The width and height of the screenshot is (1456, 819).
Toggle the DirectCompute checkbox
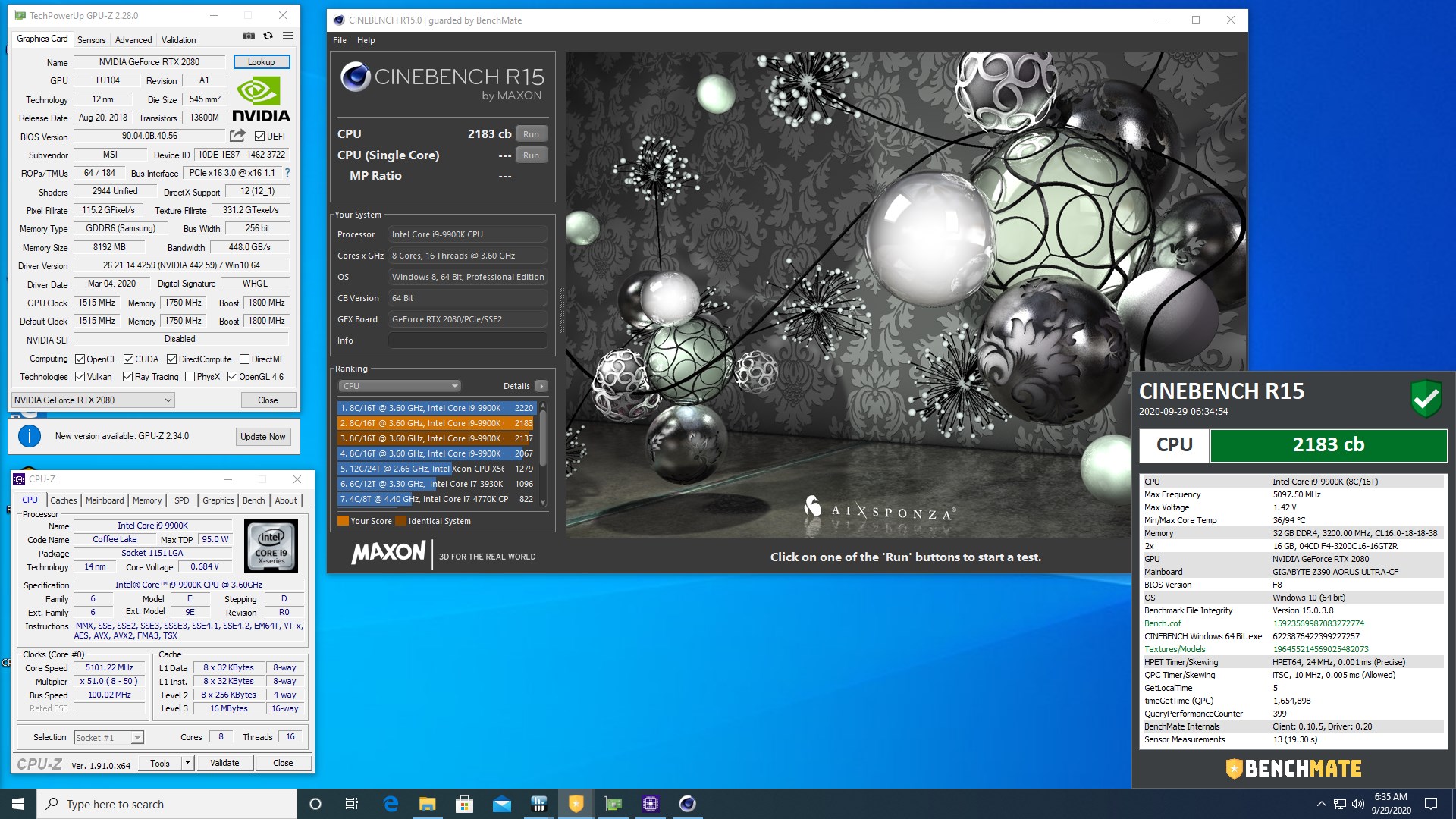point(171,359)
